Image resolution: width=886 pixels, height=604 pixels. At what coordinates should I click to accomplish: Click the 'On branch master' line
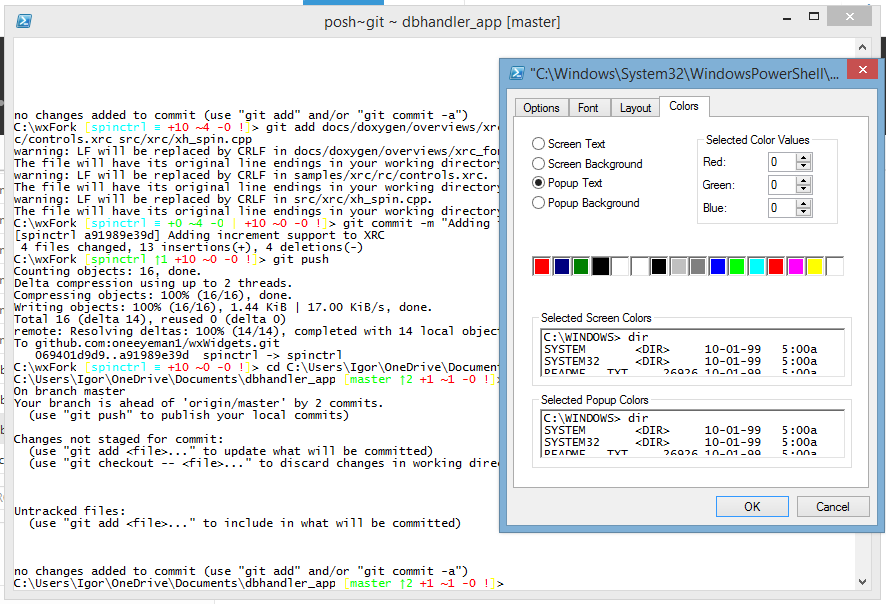click(70, 391)
